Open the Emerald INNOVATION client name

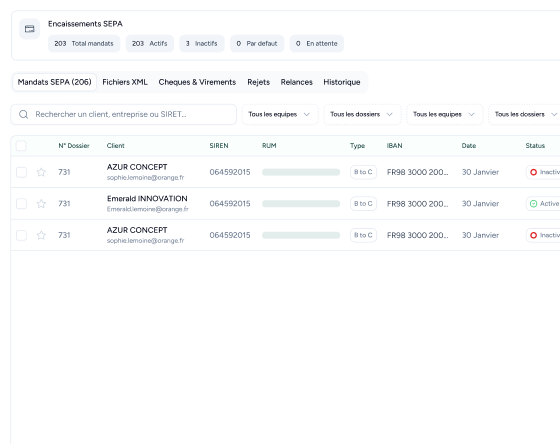[x=147, y=199]
